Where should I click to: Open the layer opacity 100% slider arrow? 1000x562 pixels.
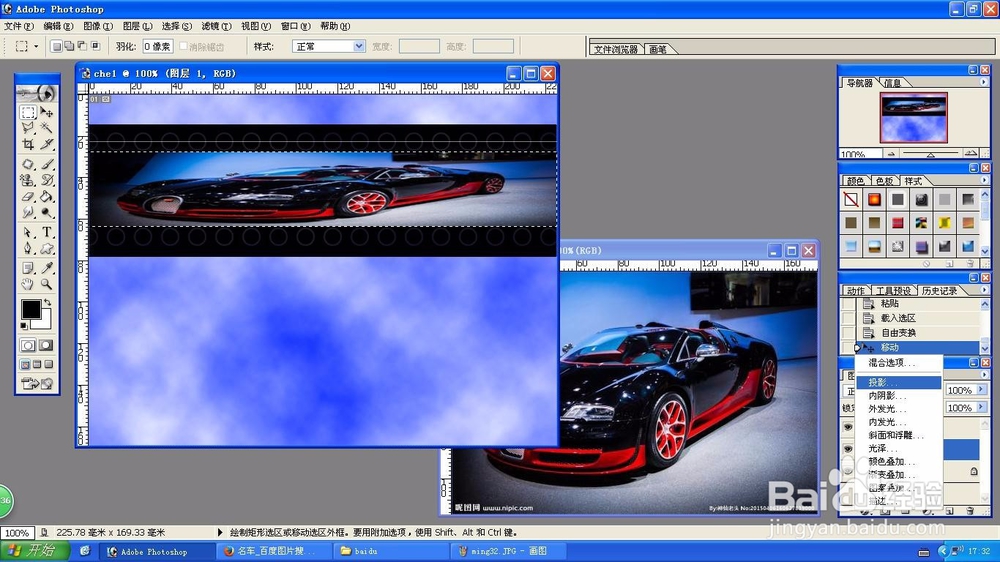click(981, 390)
